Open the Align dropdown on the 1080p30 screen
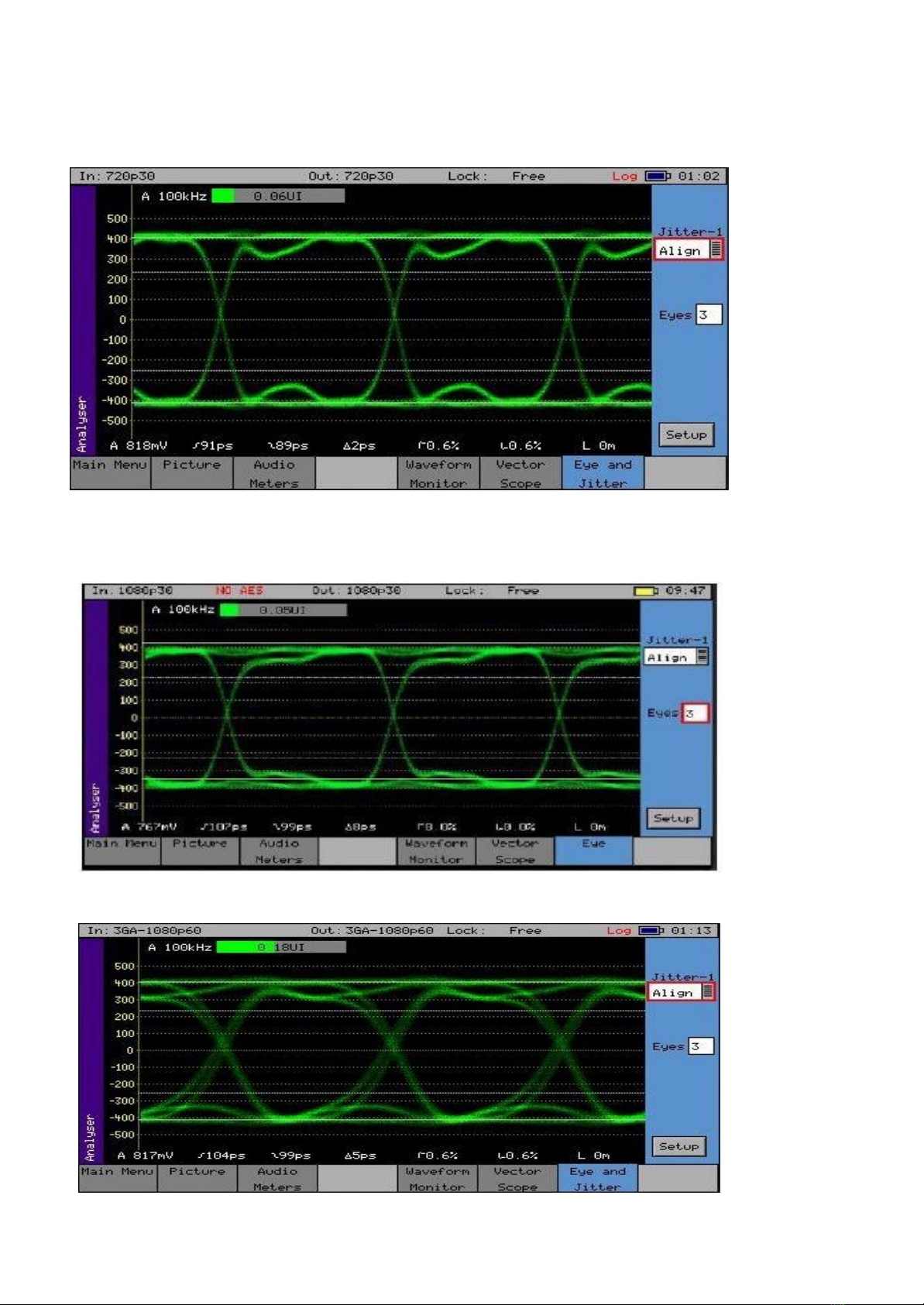The width and height of the screenshot is (924, 1305). click(676, 657)
